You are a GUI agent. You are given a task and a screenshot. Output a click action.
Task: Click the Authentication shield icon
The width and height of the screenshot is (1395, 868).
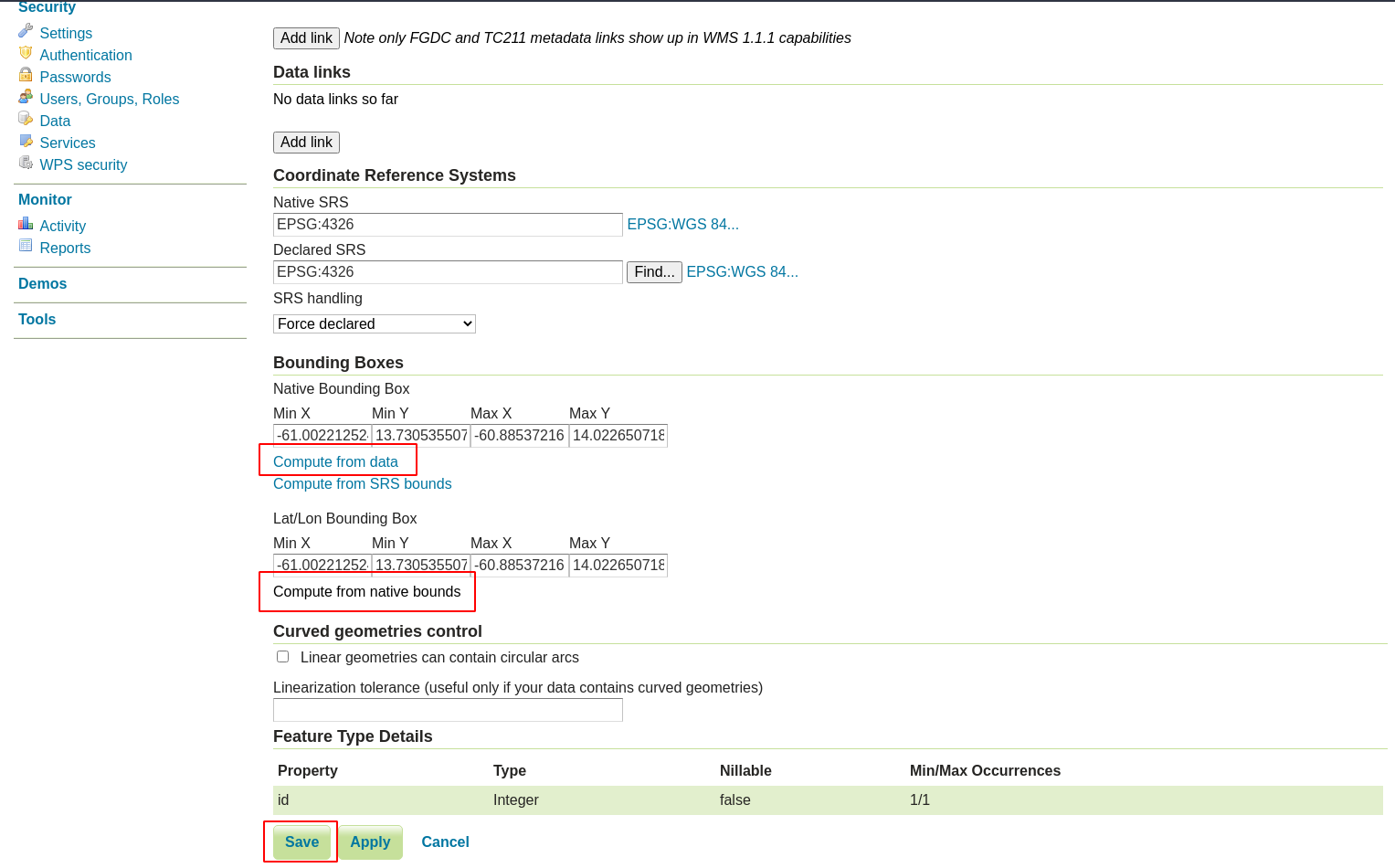[x=26, y=53]
